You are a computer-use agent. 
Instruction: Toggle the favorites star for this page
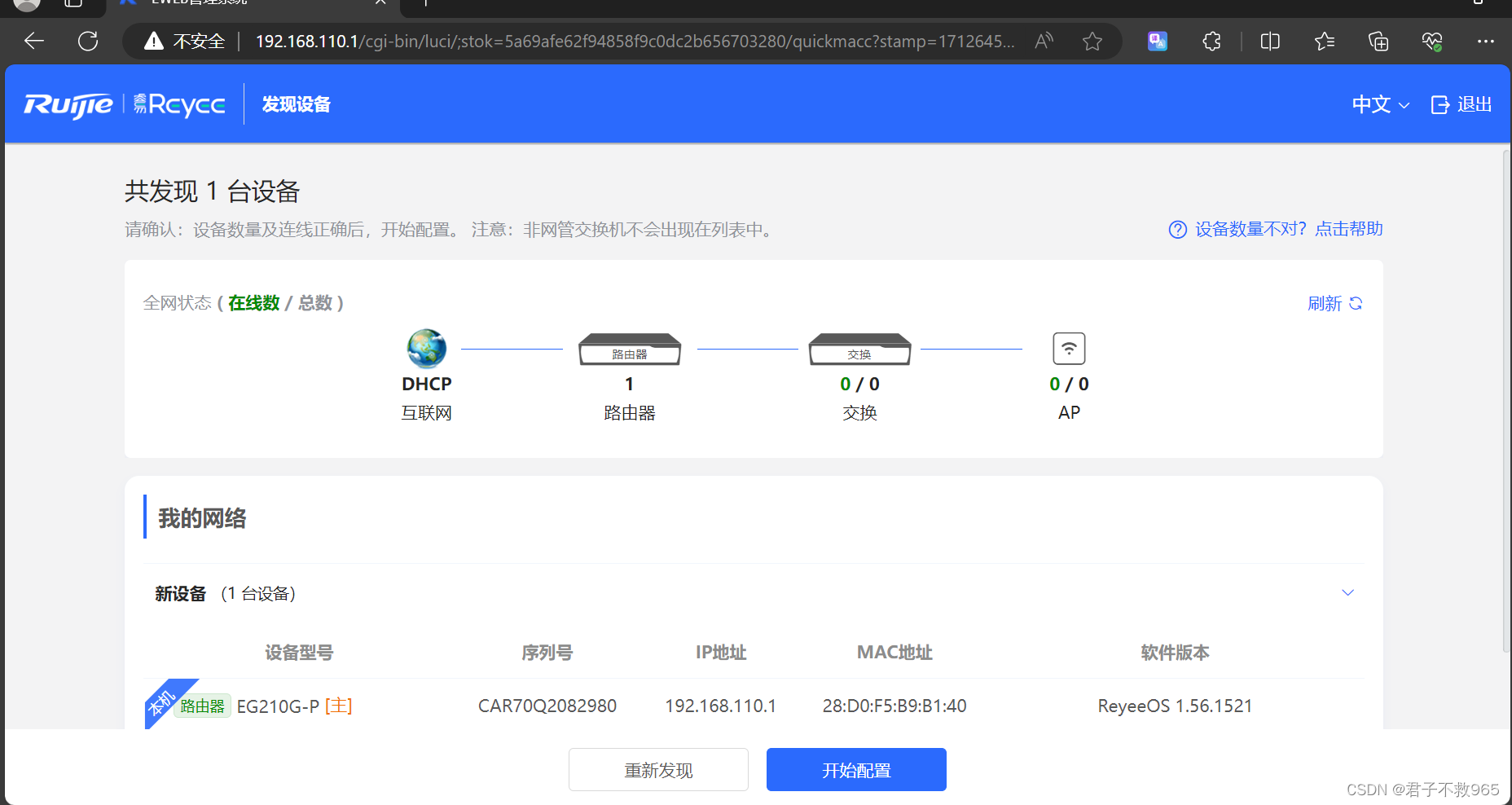(1092, 41)
